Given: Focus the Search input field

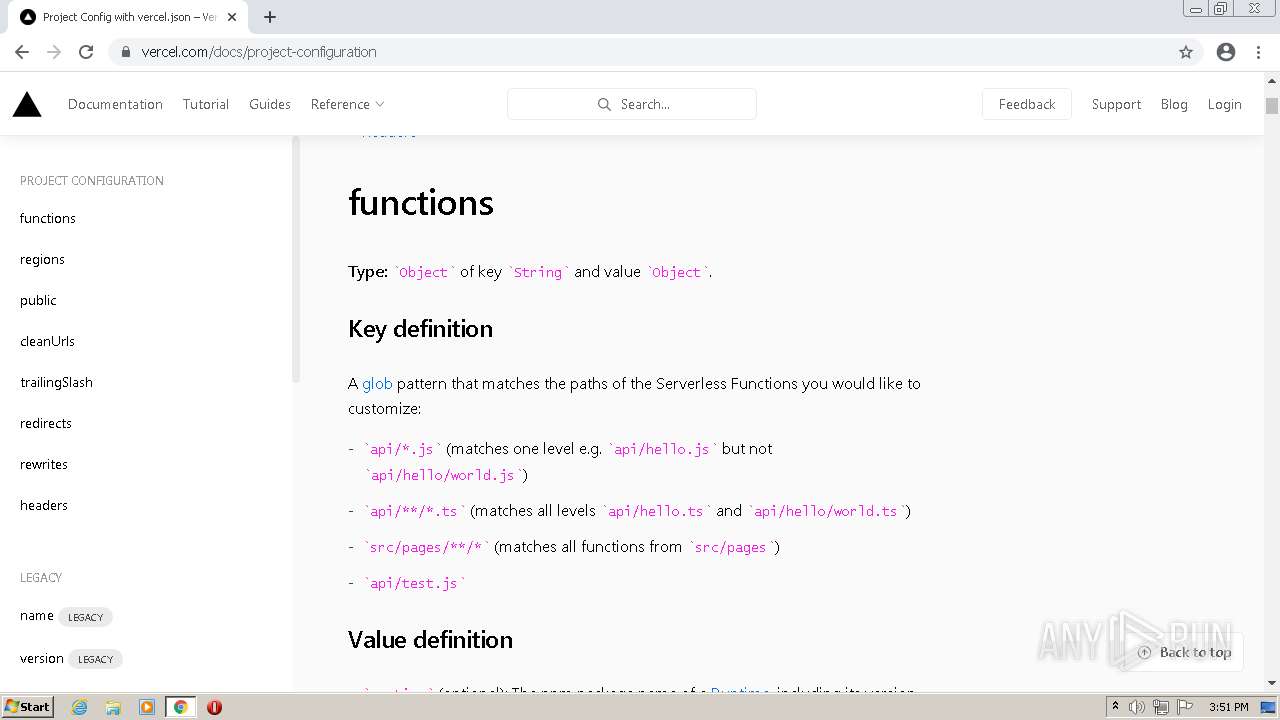Looking at the screenshot, I should 645,104.
